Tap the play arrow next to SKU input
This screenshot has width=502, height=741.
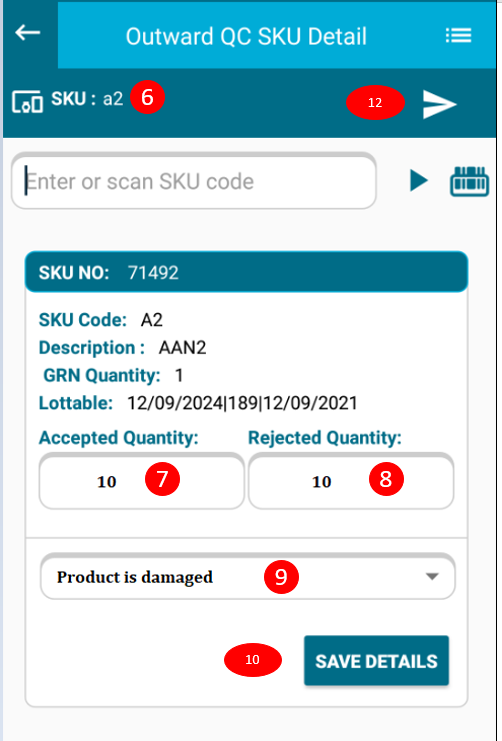419,181
